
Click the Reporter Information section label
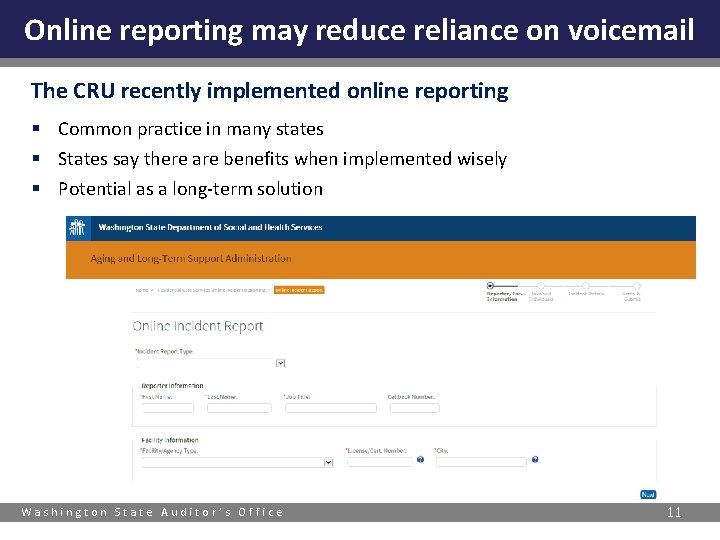172,386
